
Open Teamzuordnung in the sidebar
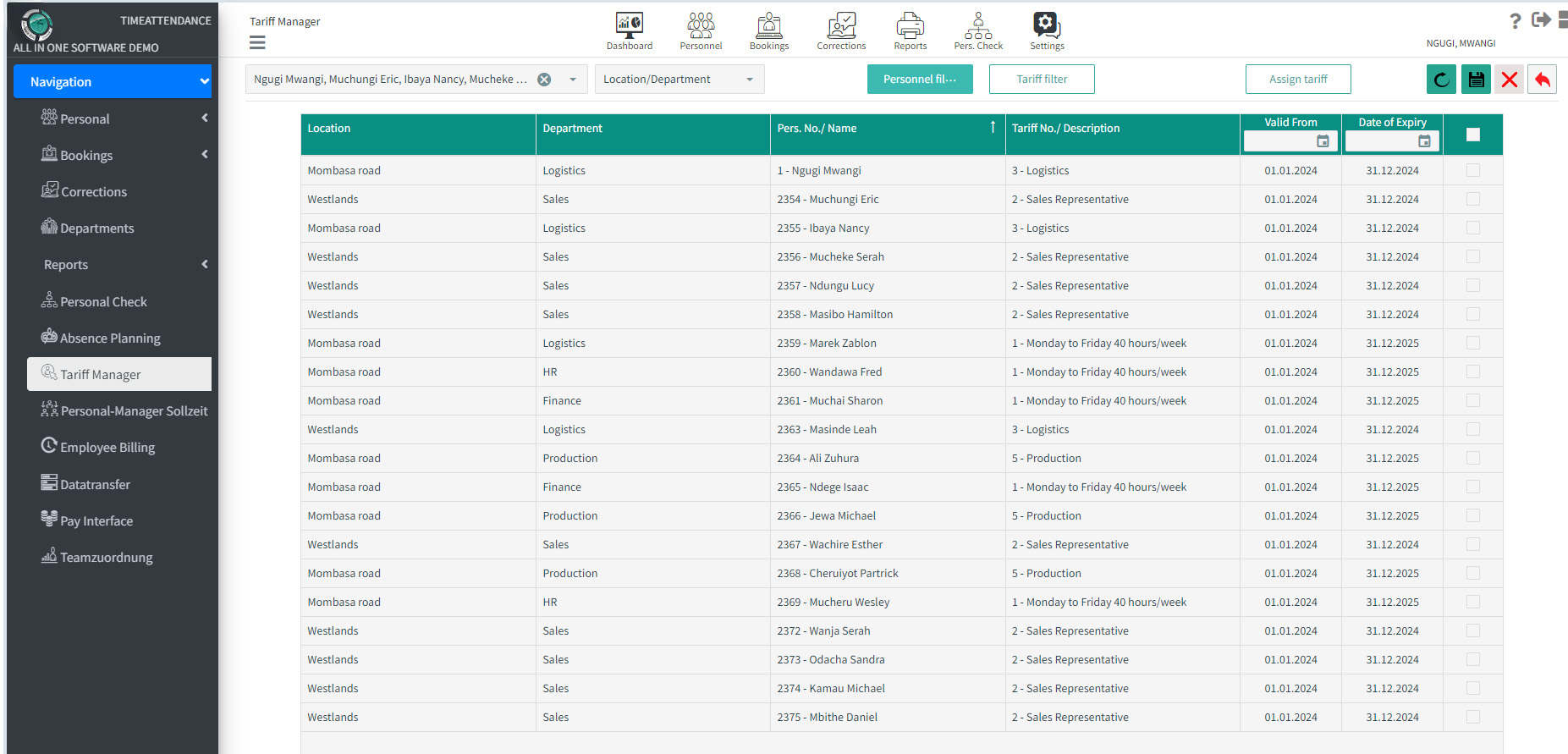(x=97, y=557)
